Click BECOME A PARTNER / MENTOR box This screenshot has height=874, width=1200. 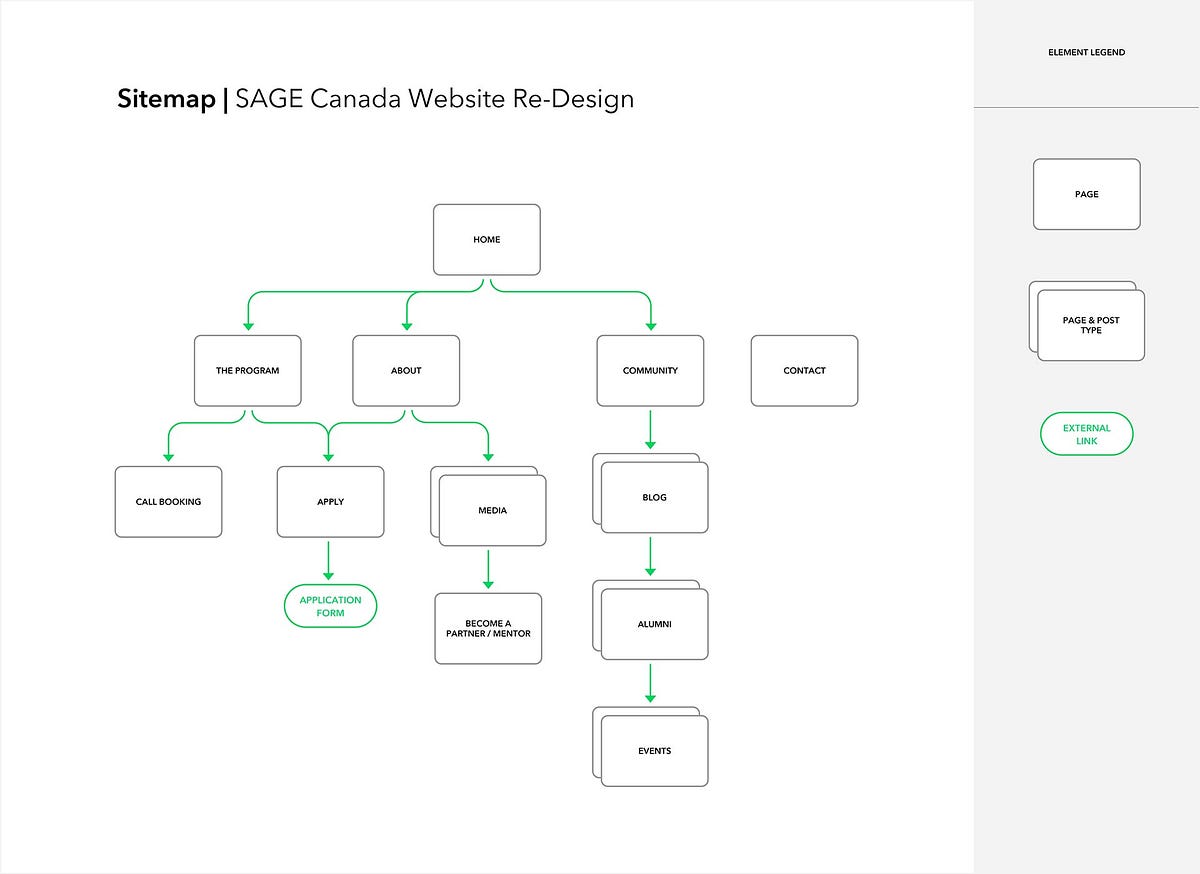(489, 629)
